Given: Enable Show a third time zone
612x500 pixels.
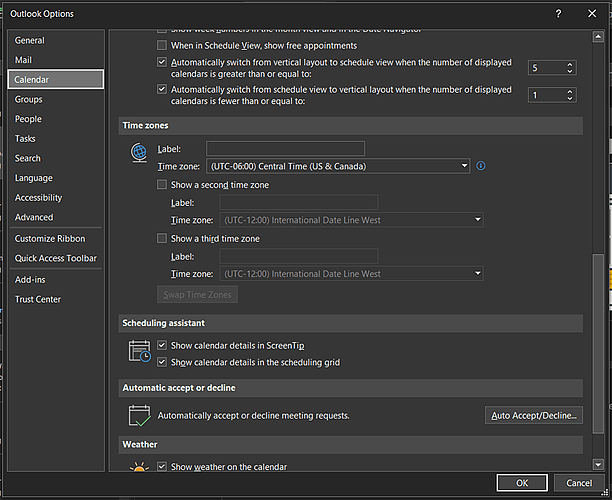Looking at the screenshot, I should pos(163,239).
